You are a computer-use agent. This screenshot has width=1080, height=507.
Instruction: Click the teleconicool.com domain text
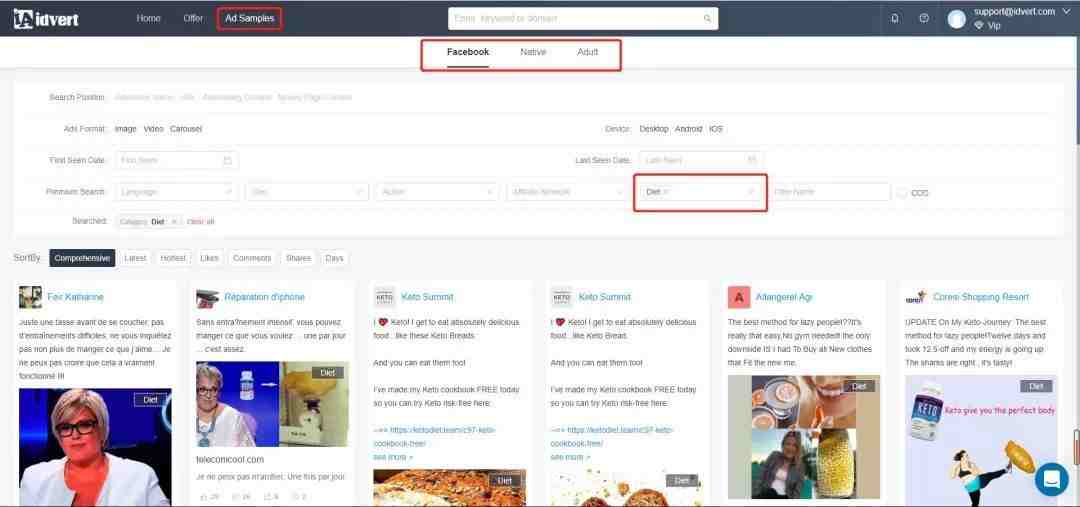[x=230, y=459]
